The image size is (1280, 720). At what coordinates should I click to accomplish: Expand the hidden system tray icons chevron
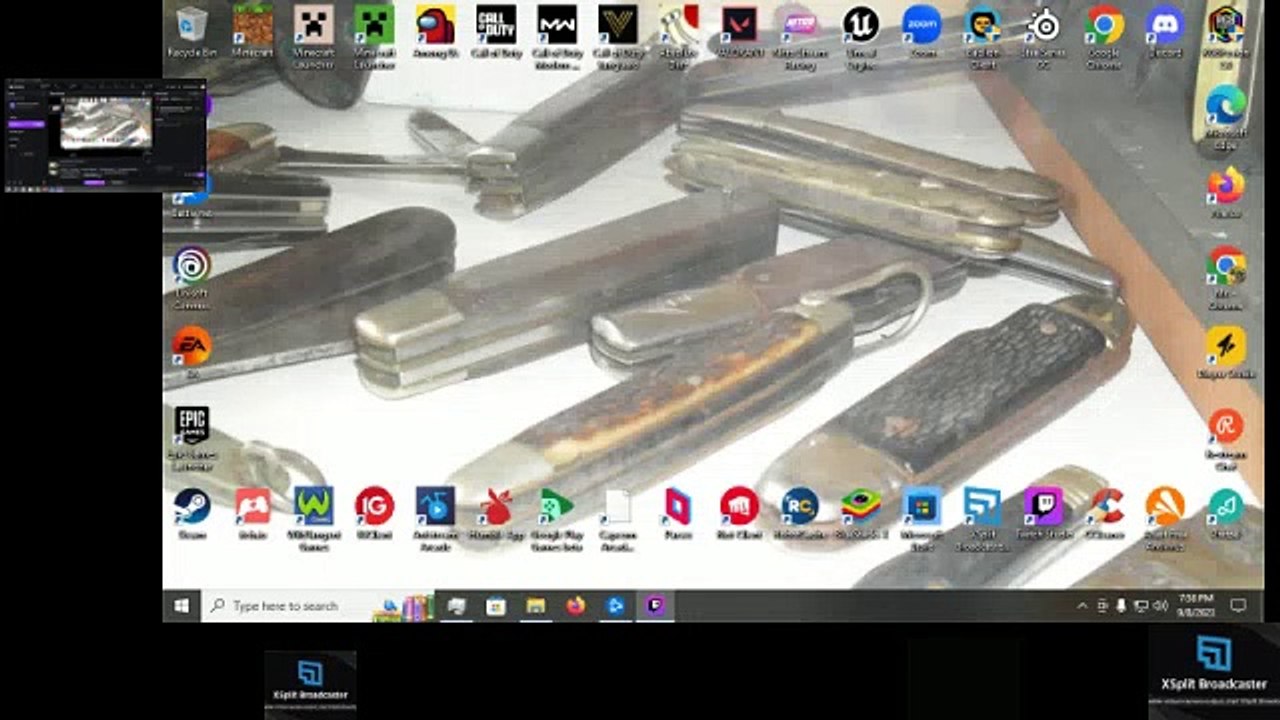click(x=1082, y=606)
